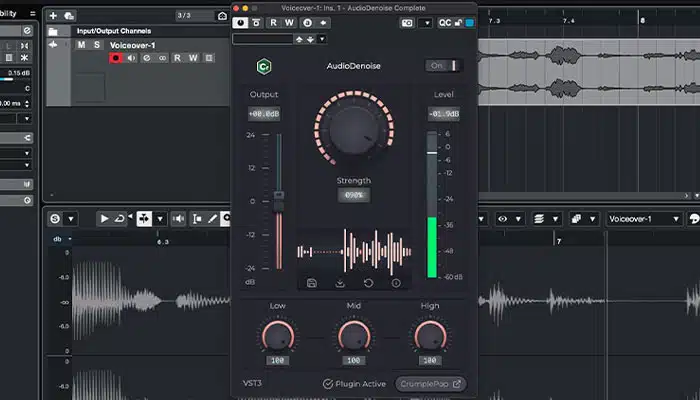Click the copy A to B arrow icon
The image size is (700, 400).
point(322,23)
